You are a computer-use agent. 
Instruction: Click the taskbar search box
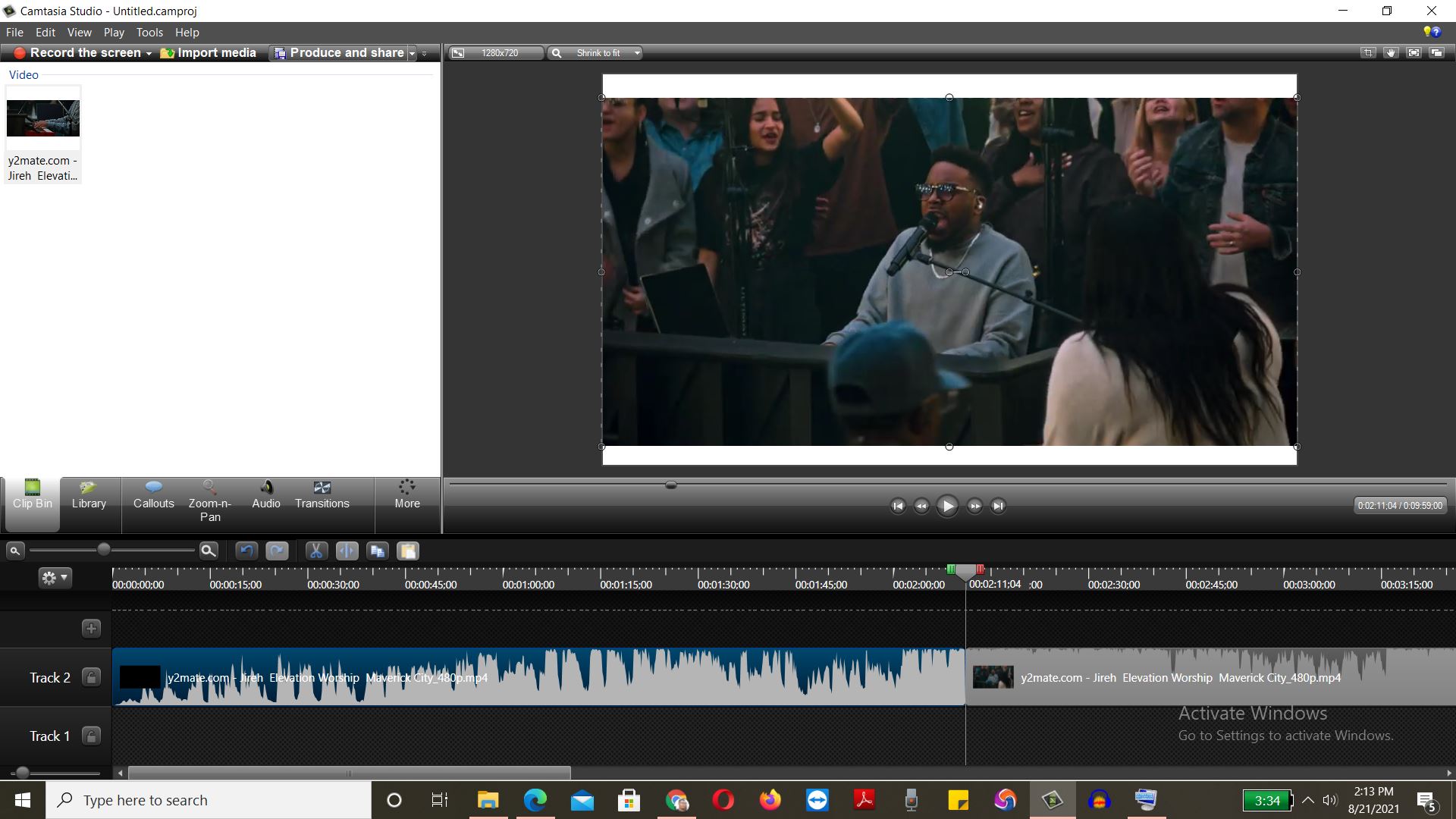click(209, 800)
